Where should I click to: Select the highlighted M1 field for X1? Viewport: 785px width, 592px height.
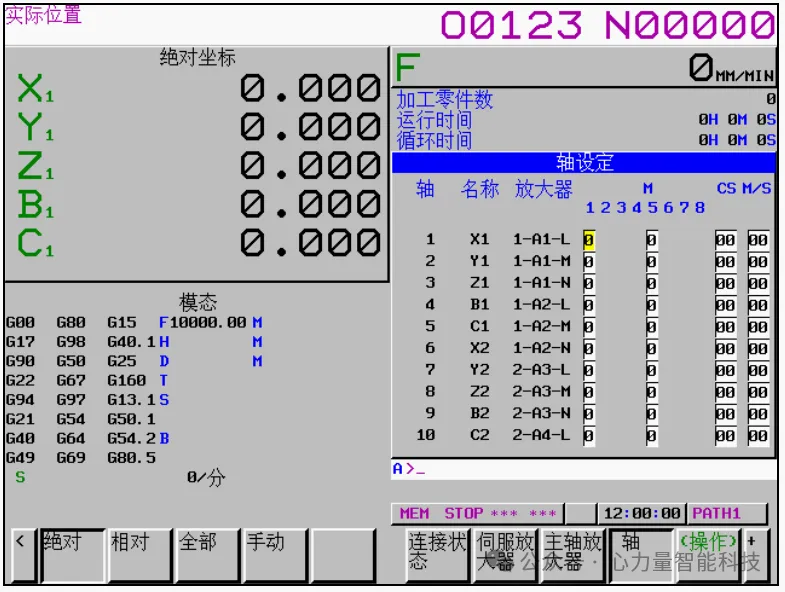(589, 240)
